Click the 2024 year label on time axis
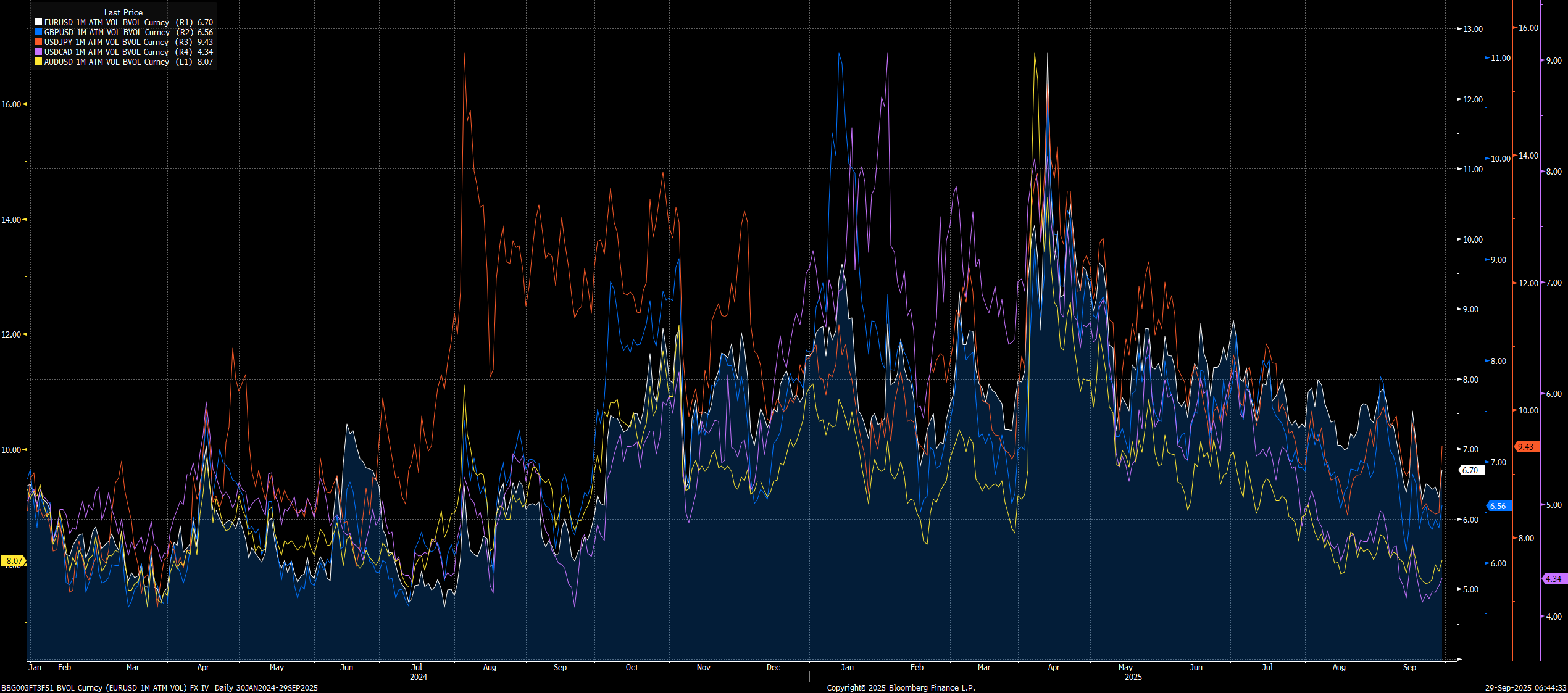 [x=418, y=677]
